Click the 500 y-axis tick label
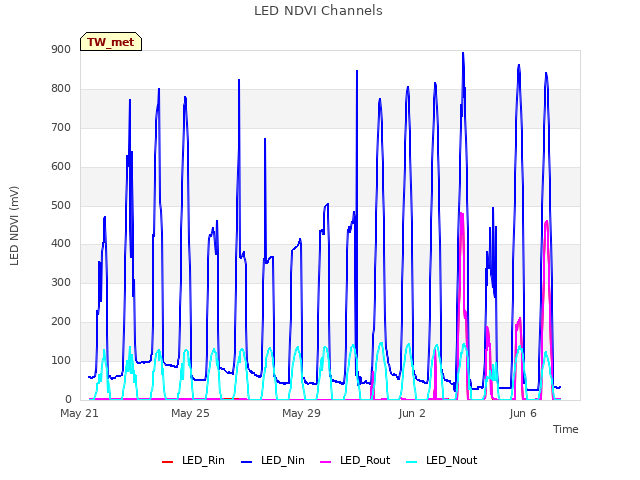Viewport: 640px width, 480px height. click(61, 205)
